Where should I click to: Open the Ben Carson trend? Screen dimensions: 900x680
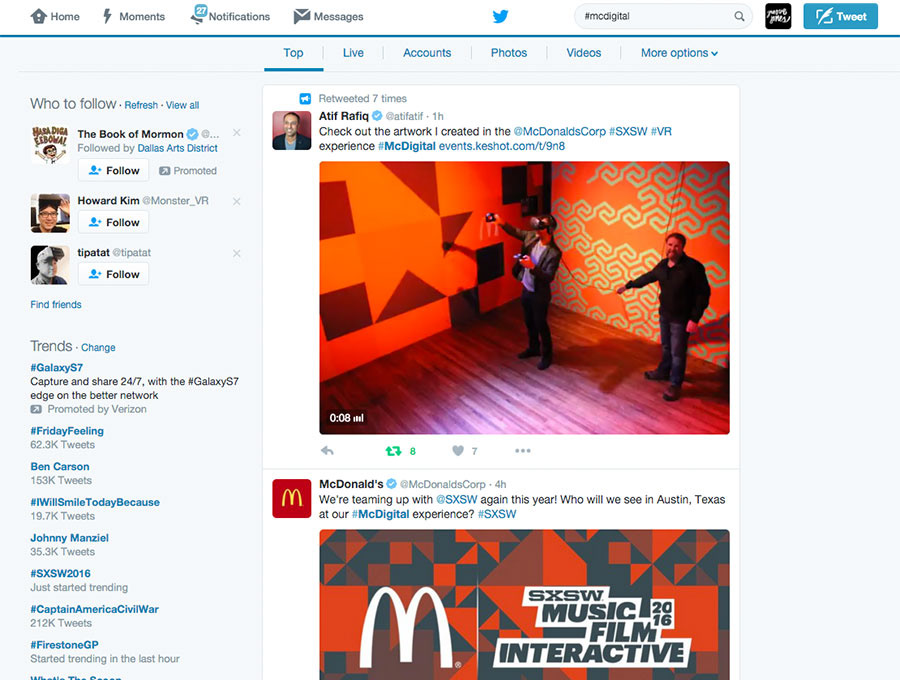[60, 467]
